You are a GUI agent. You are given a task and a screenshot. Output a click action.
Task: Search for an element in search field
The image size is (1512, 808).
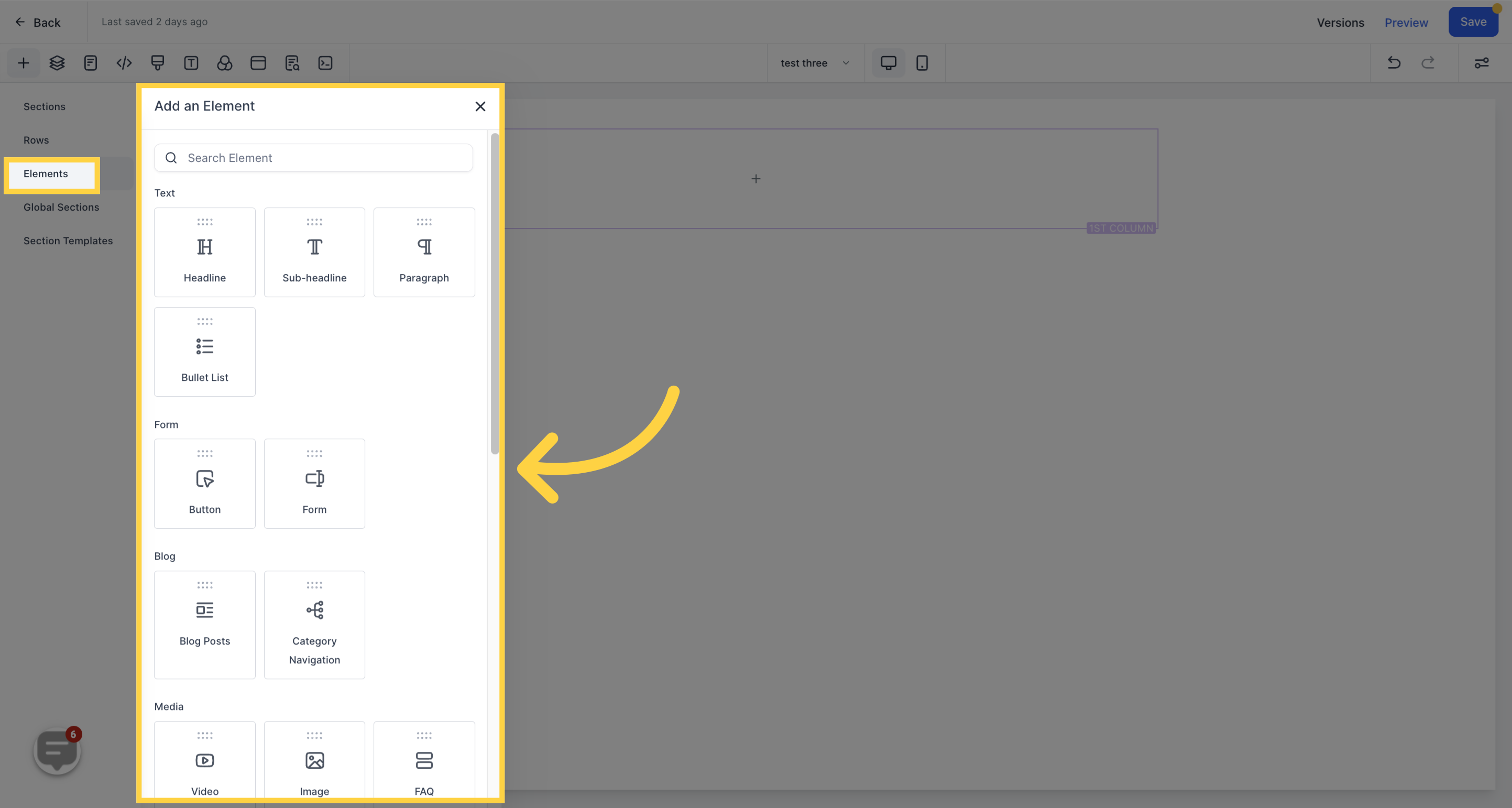313,158
